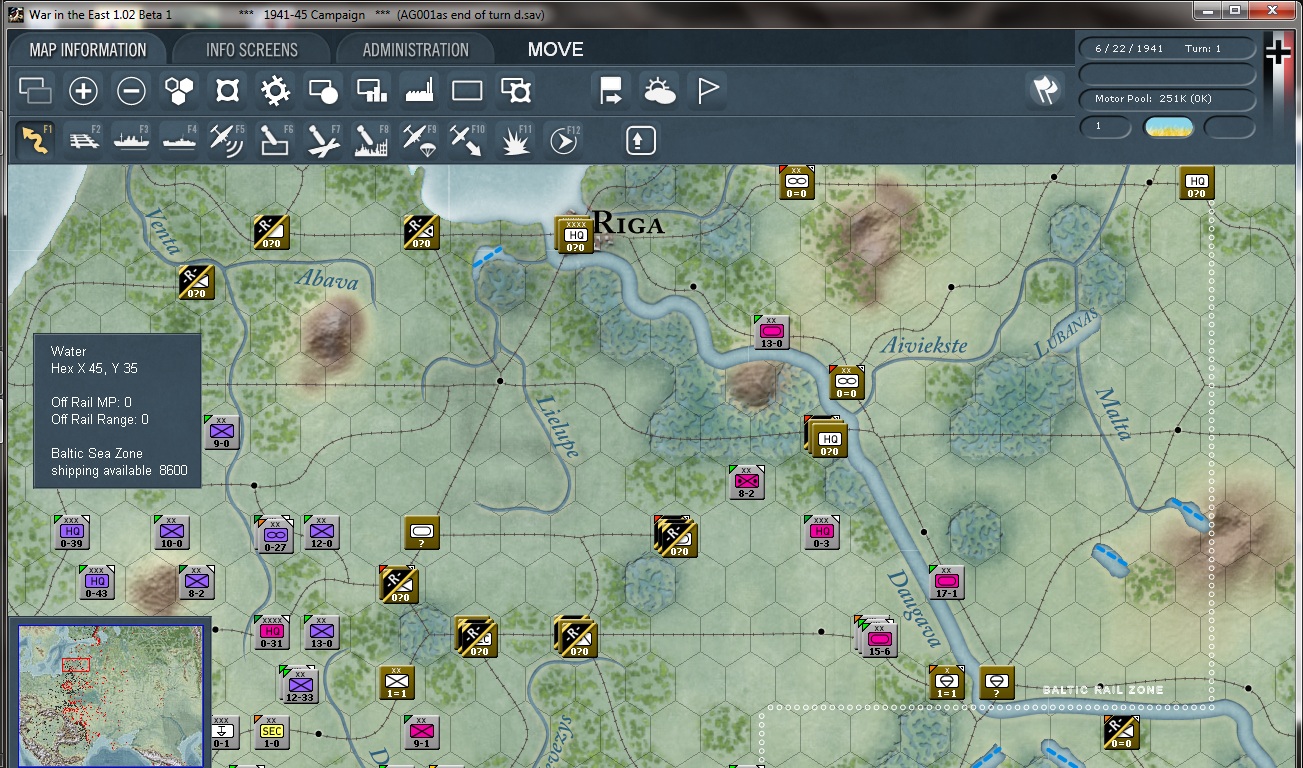
Task: Toggle the rectangle-with-target overlay icon
Action: [x=516, y=91]
